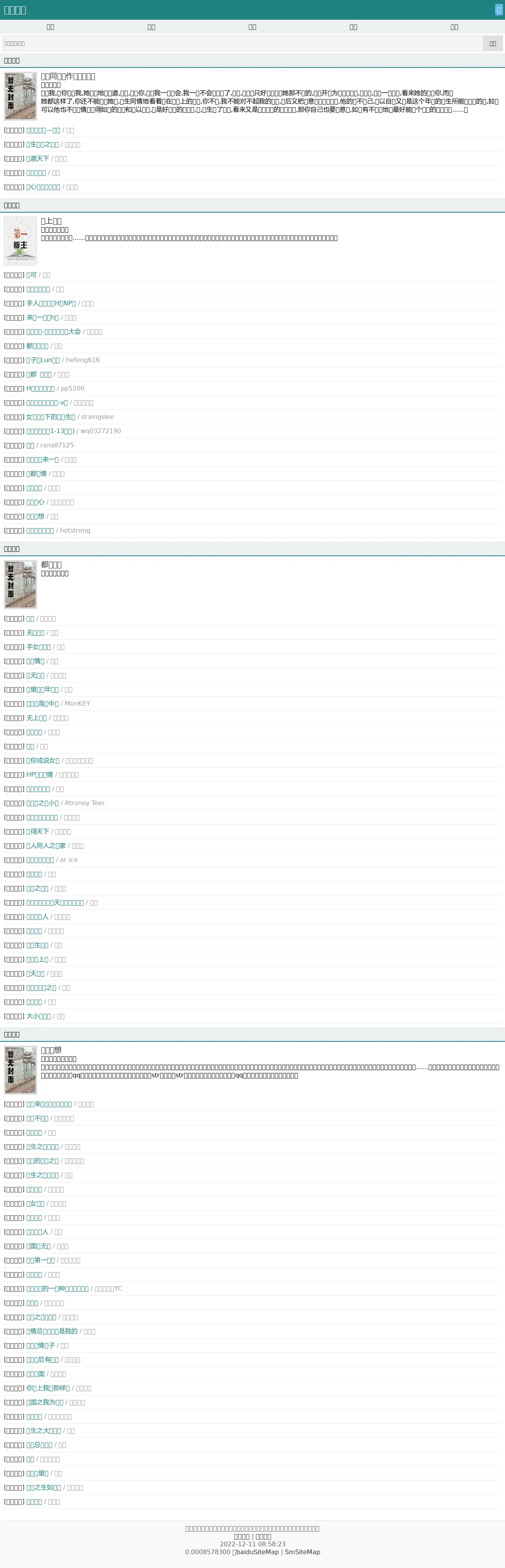Click the icon button in the teal header
Viewport: 505px width, 1568px height.
tap(498, 10)
